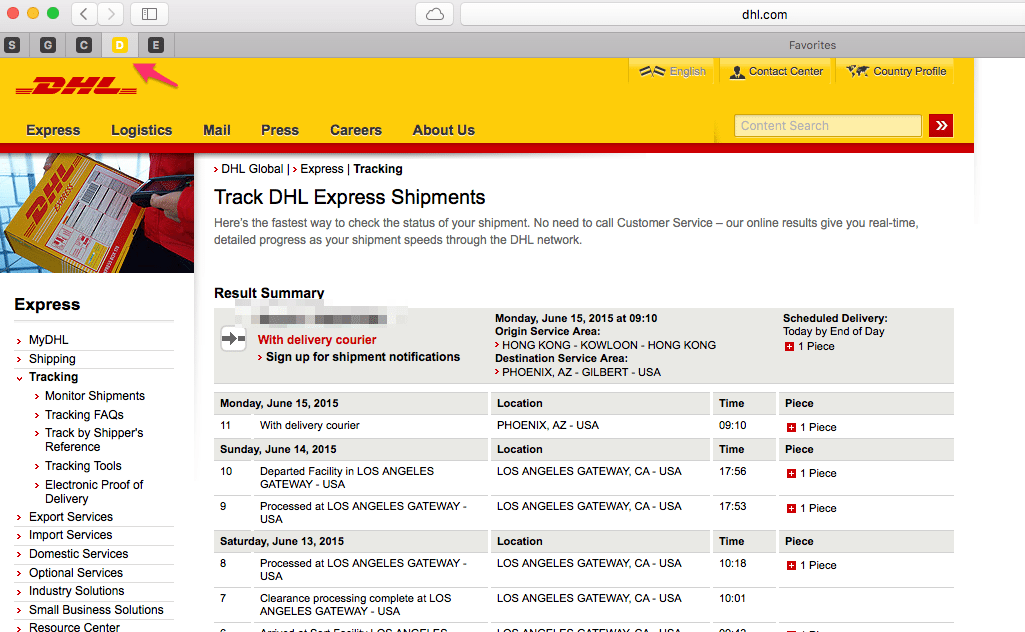Select the Result Summary heading
The image size is (1025, 632).
click(269, 293)
